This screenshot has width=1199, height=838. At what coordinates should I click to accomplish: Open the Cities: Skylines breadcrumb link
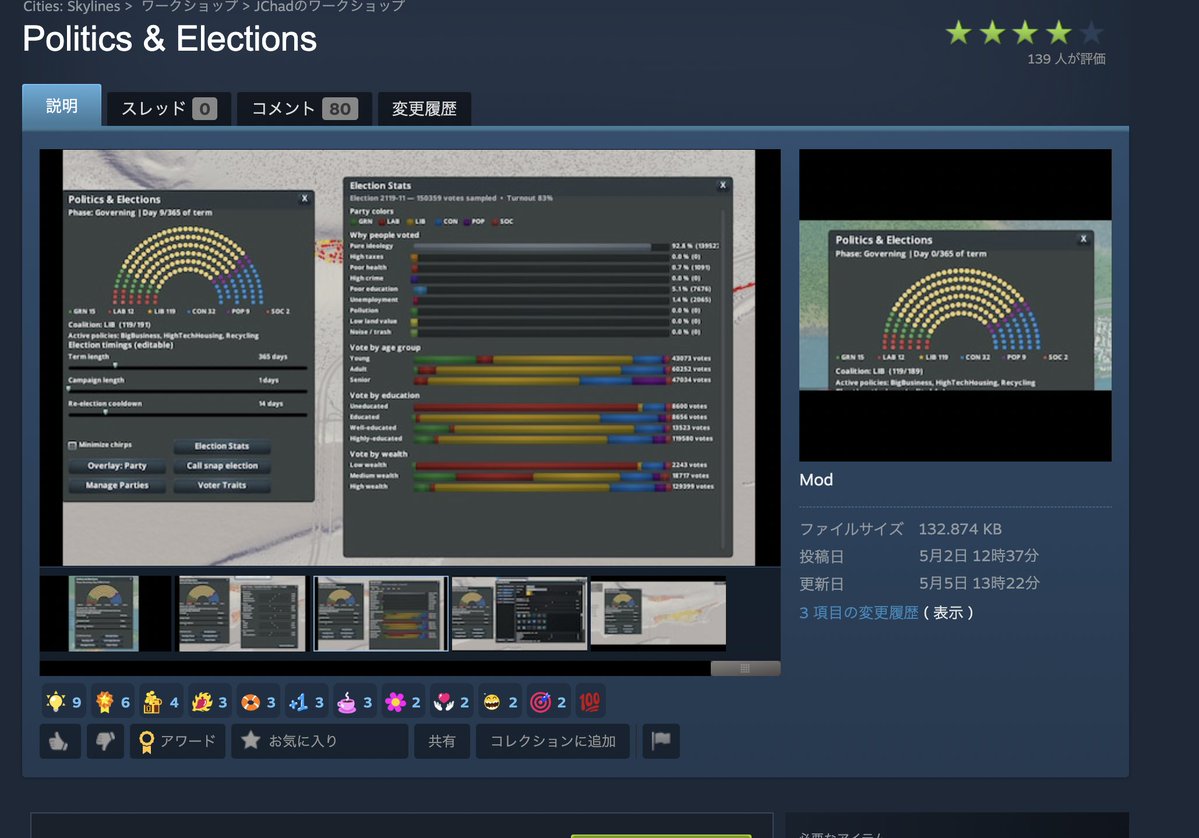tap(72, 7)
